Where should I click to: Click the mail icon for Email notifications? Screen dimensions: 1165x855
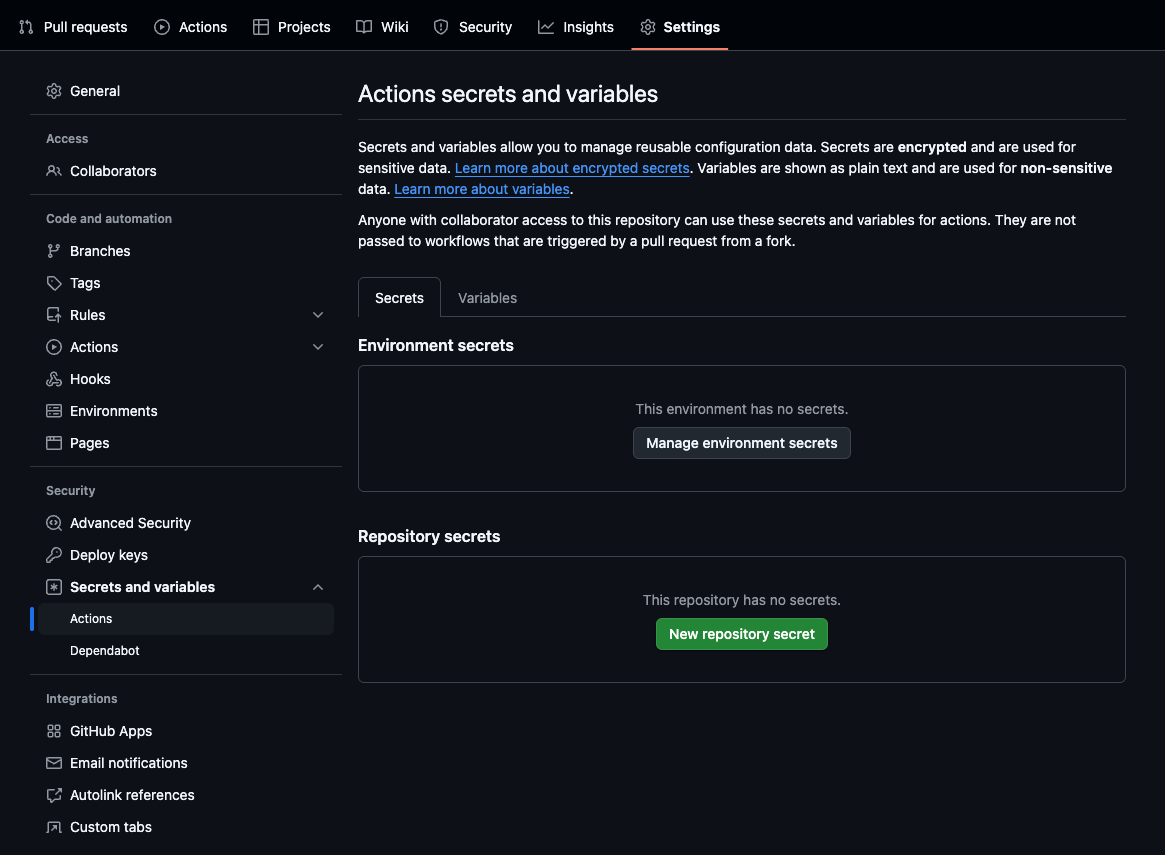(54, 763)
